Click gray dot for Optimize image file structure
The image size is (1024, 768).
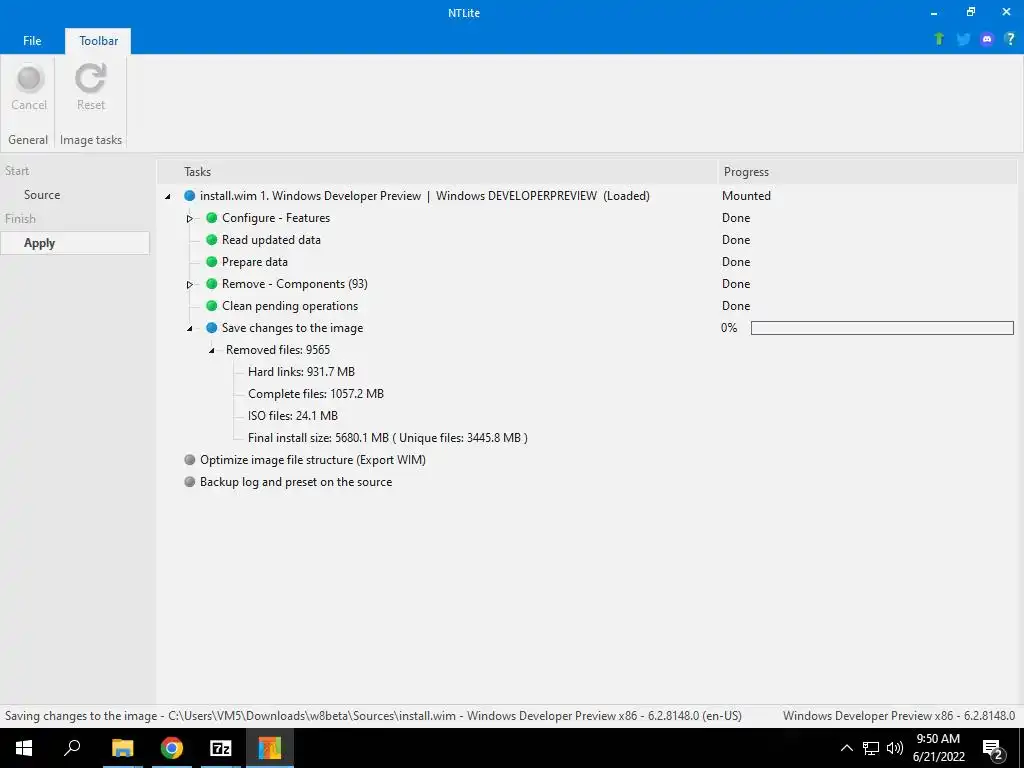click(x=189, y=460)
